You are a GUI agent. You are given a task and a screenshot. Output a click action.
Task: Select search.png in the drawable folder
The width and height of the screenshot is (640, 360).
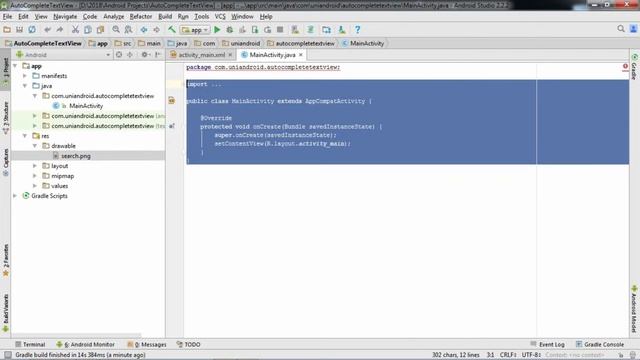(x=76, y=156)
